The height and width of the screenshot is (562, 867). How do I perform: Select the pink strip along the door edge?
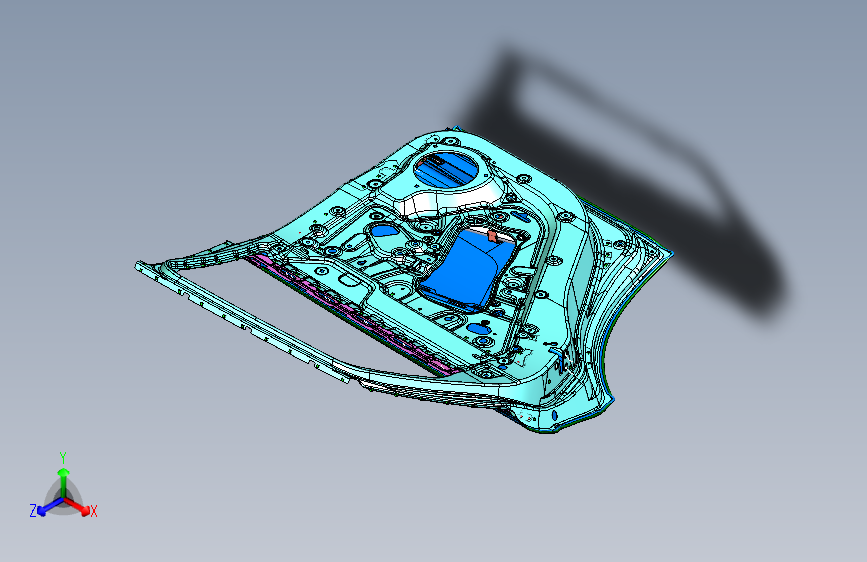pos(354,316)
